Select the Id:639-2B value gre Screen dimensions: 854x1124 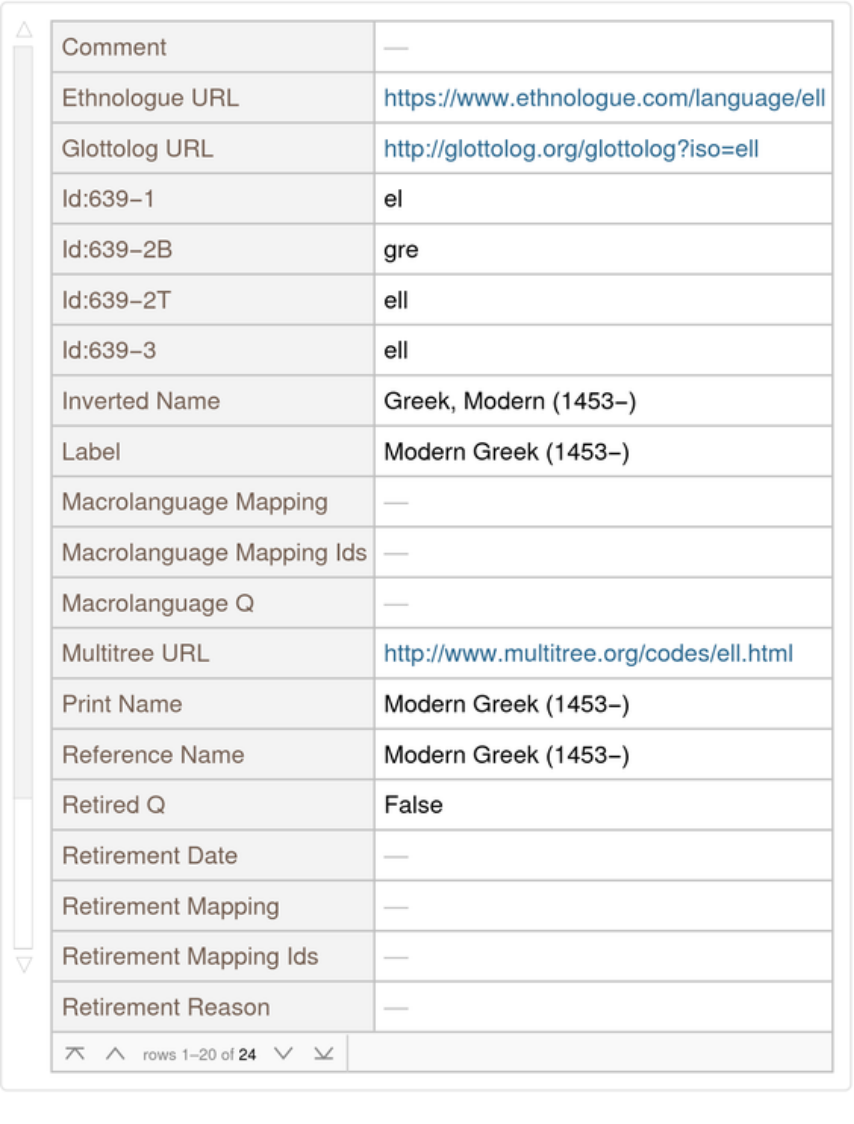click(x=401, y=250)
